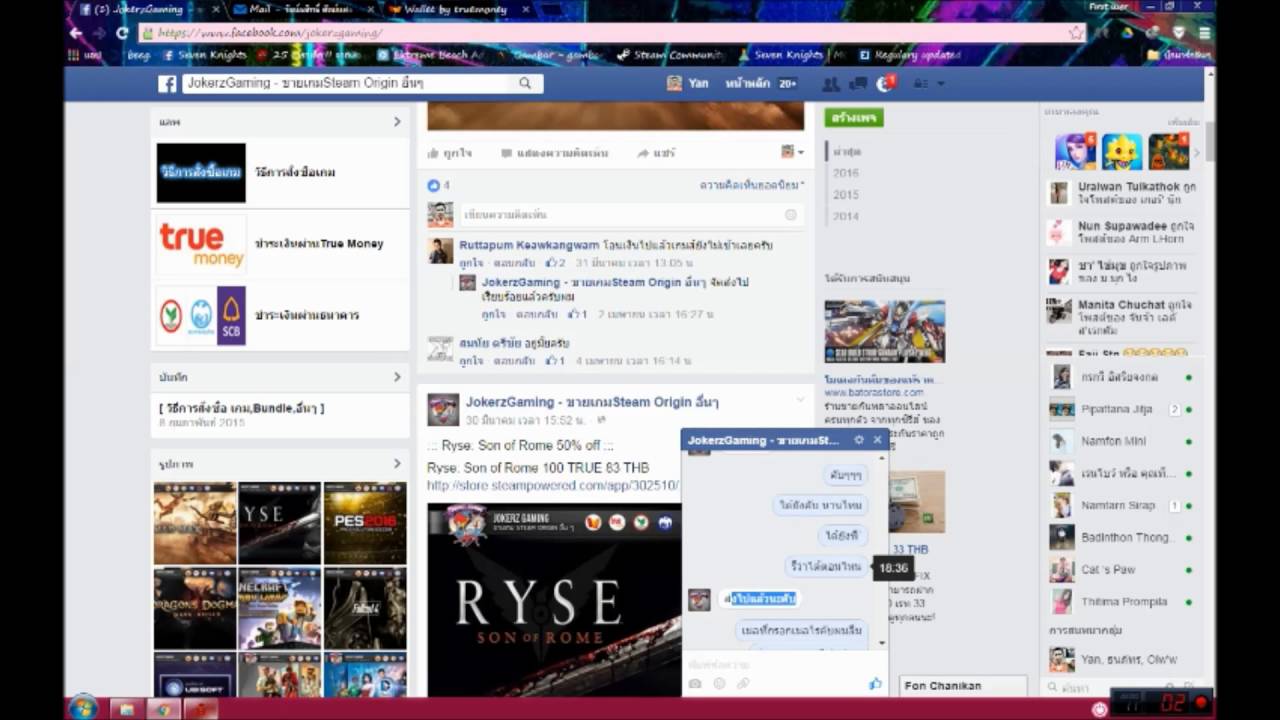Open Yan group conversation in chat sidebar

(1120, 659)
